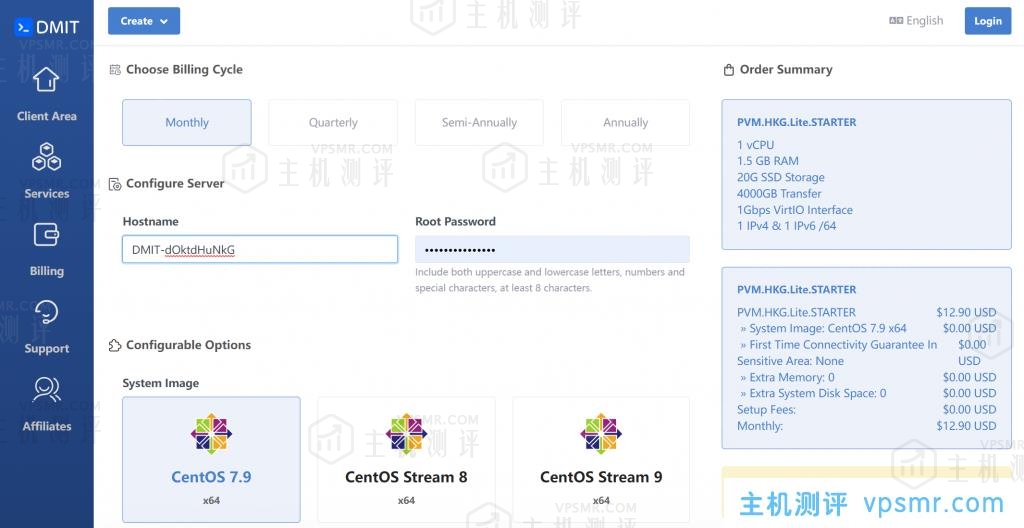Open Billing wallet icon
The image size is (1024, 528).
[x=46, y=235]
